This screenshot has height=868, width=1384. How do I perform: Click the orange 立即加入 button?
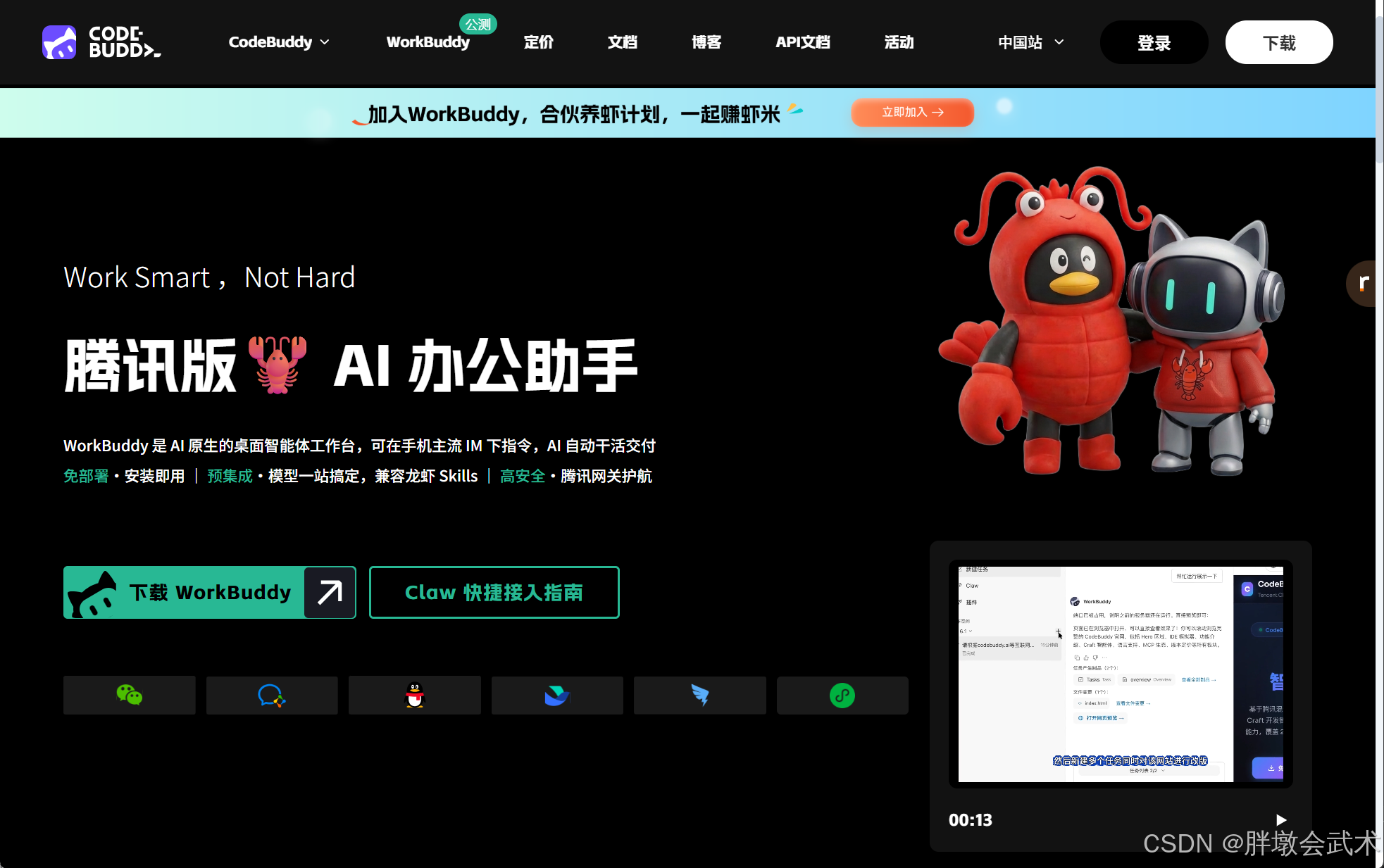[x=912, y=112]
